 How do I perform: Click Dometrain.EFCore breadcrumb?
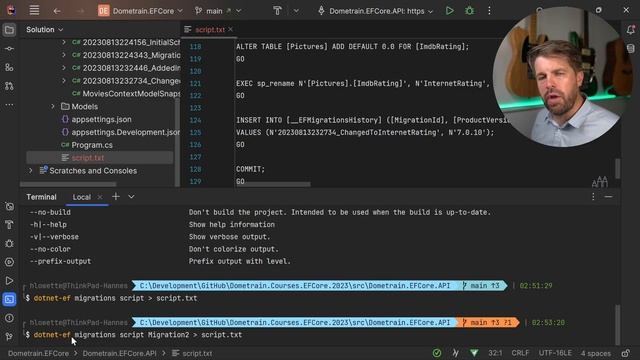pyautogui.click(x=38, y=353)
